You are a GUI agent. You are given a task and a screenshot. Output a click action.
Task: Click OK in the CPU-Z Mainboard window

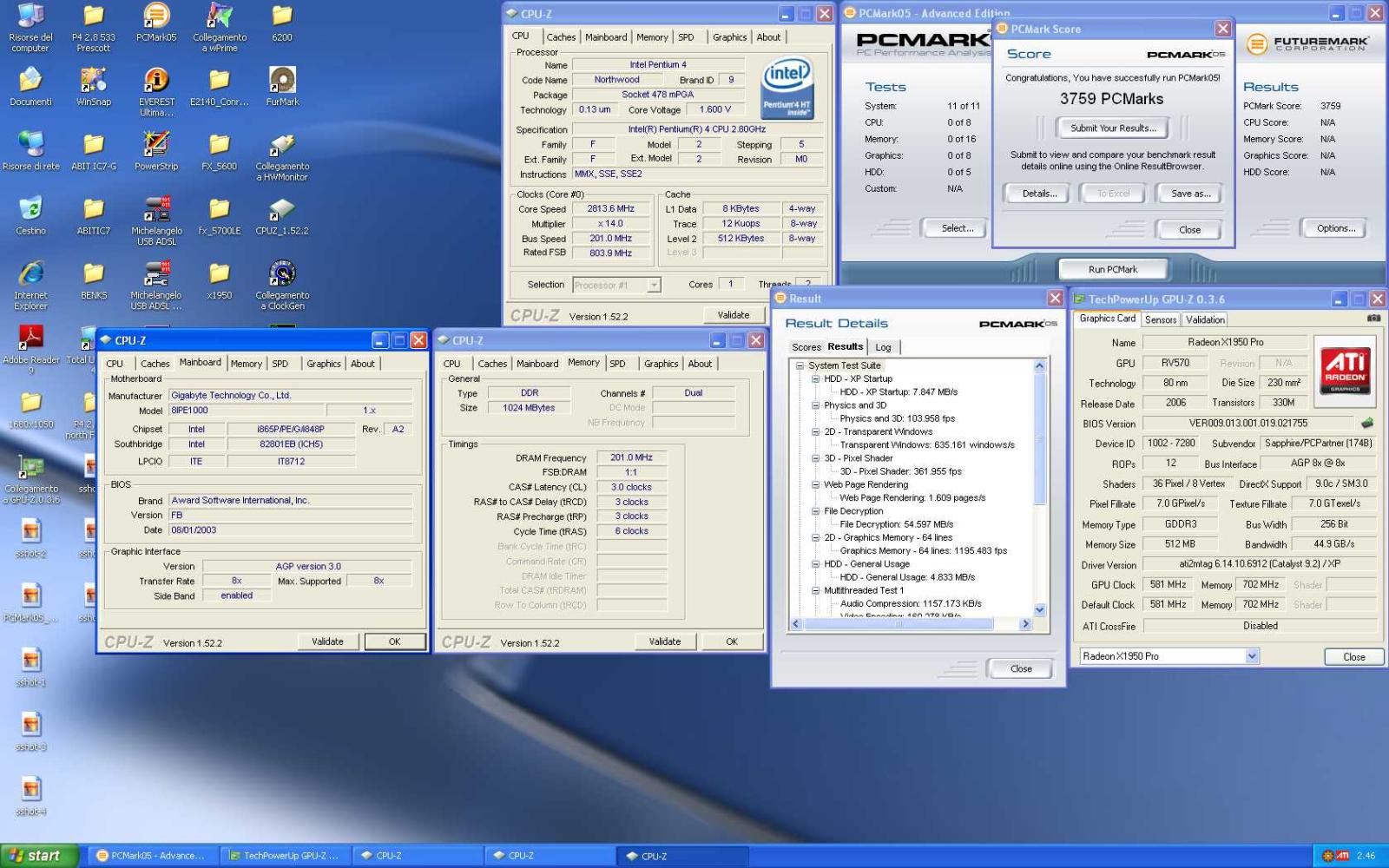click(x=394, y=641)
